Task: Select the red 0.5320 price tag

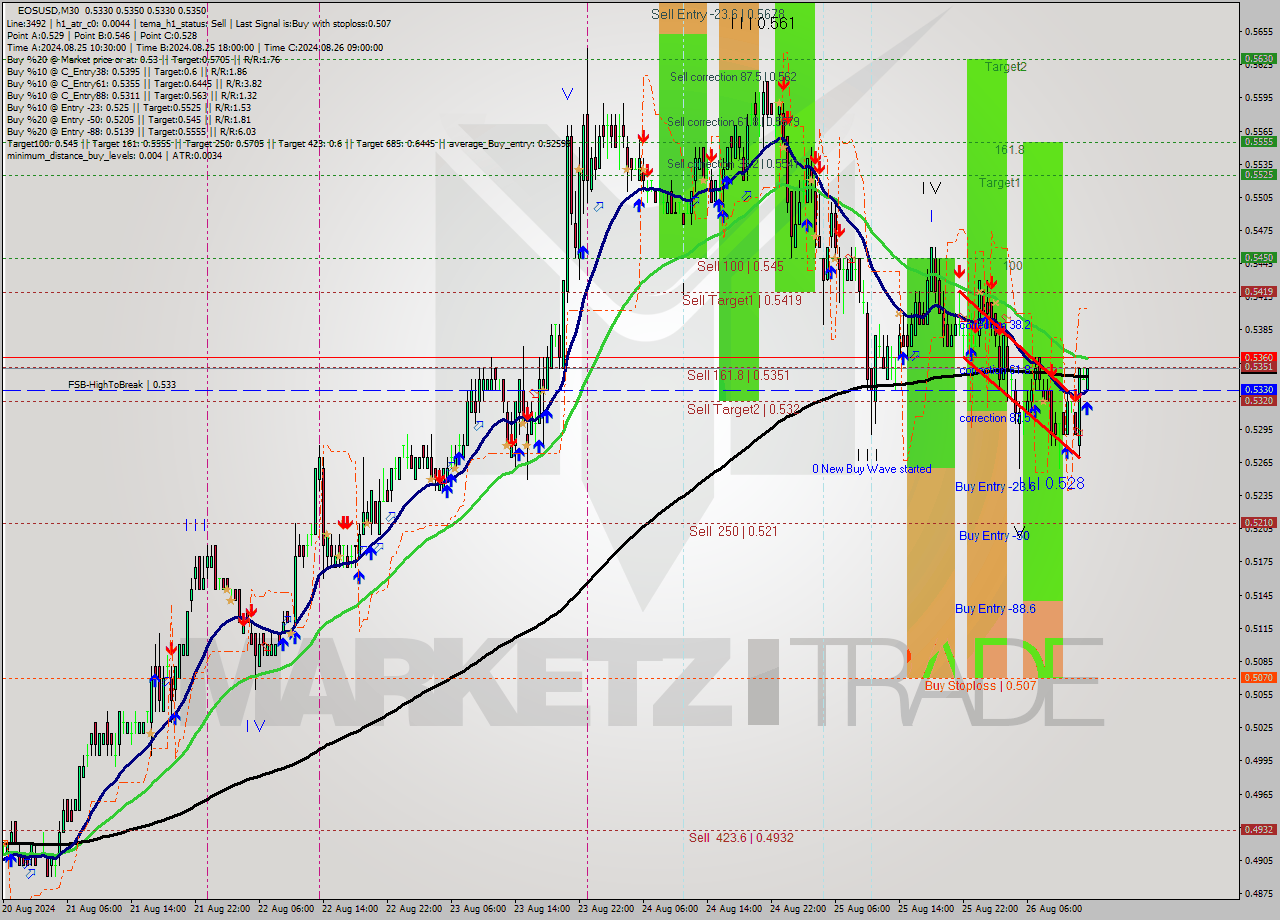Action: [1257, 401]
